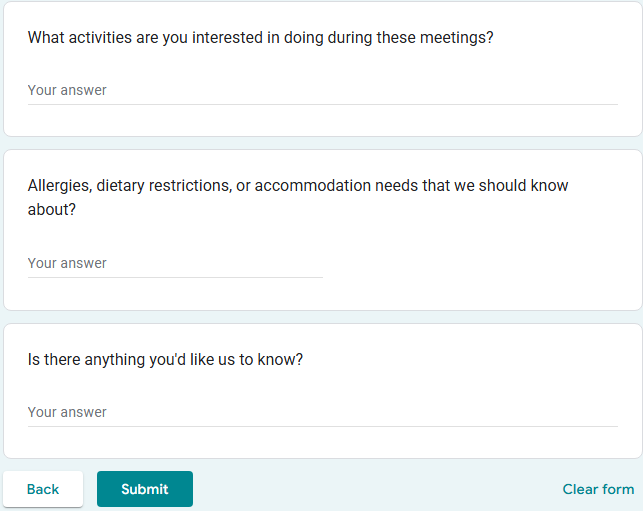Click the underline of the activities answer field
The width and height of the screenshot is (643, 511).
[x=322, y=104]
